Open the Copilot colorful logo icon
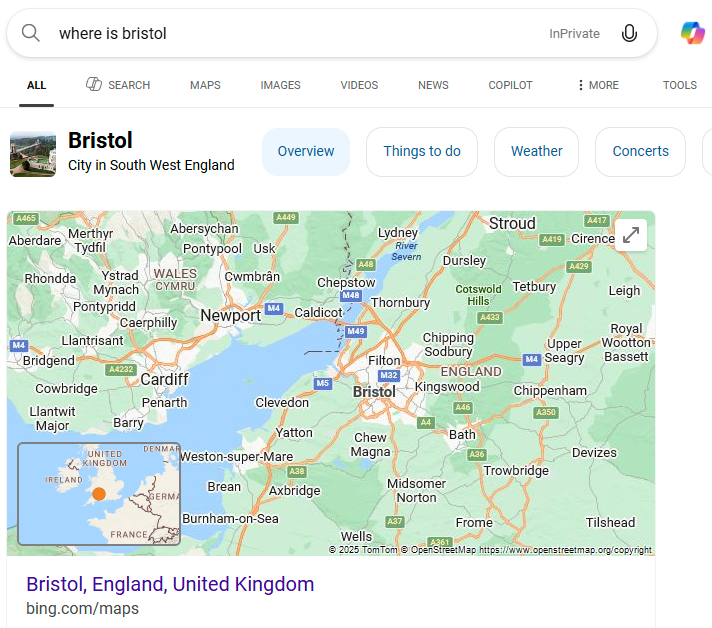Screen dimensions: 712x628 pos(692,33)
